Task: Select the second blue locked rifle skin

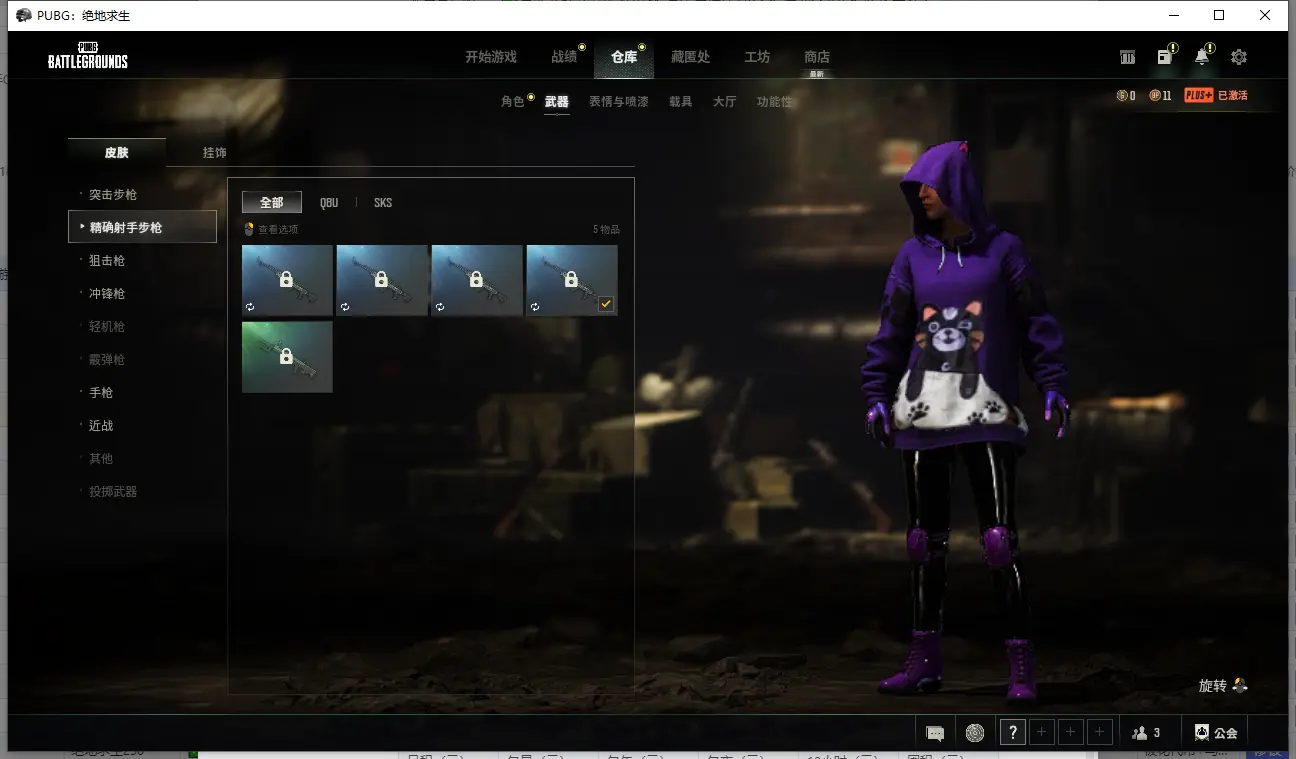Action: point(382,280)
